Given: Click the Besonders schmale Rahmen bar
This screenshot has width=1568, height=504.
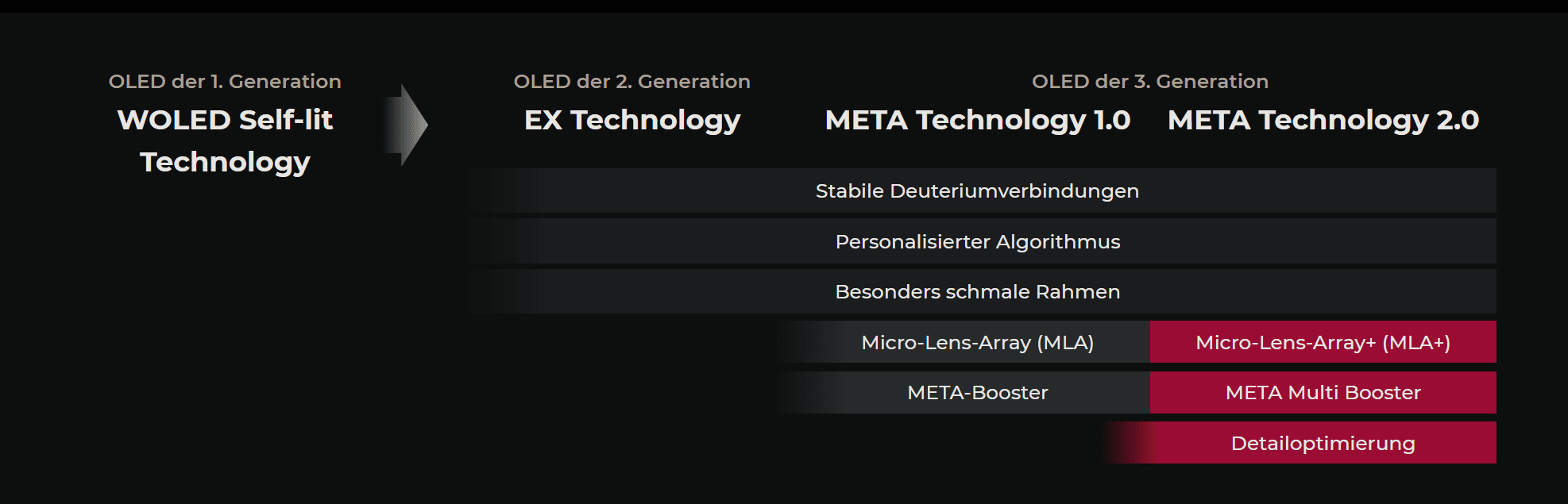Looking at the screenshot, I should 982,291.
